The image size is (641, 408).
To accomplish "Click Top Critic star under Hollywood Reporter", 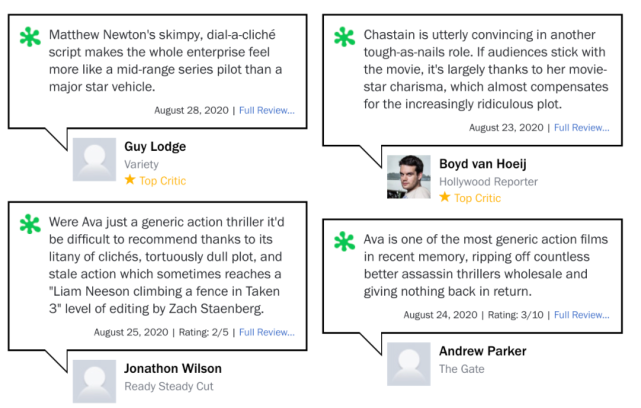I will tap(445, 198).
